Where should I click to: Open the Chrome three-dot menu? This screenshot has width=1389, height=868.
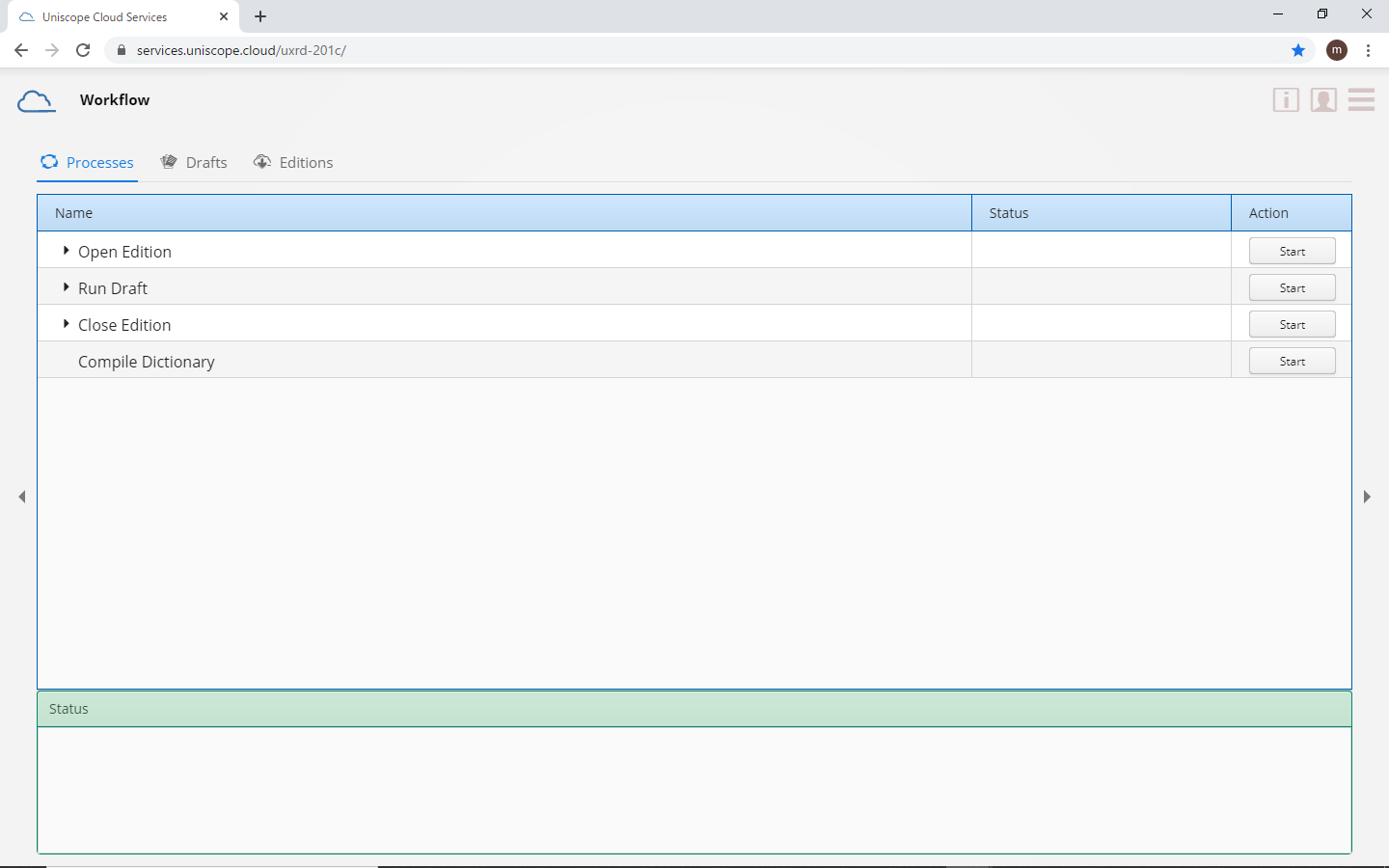[1368, 50]
